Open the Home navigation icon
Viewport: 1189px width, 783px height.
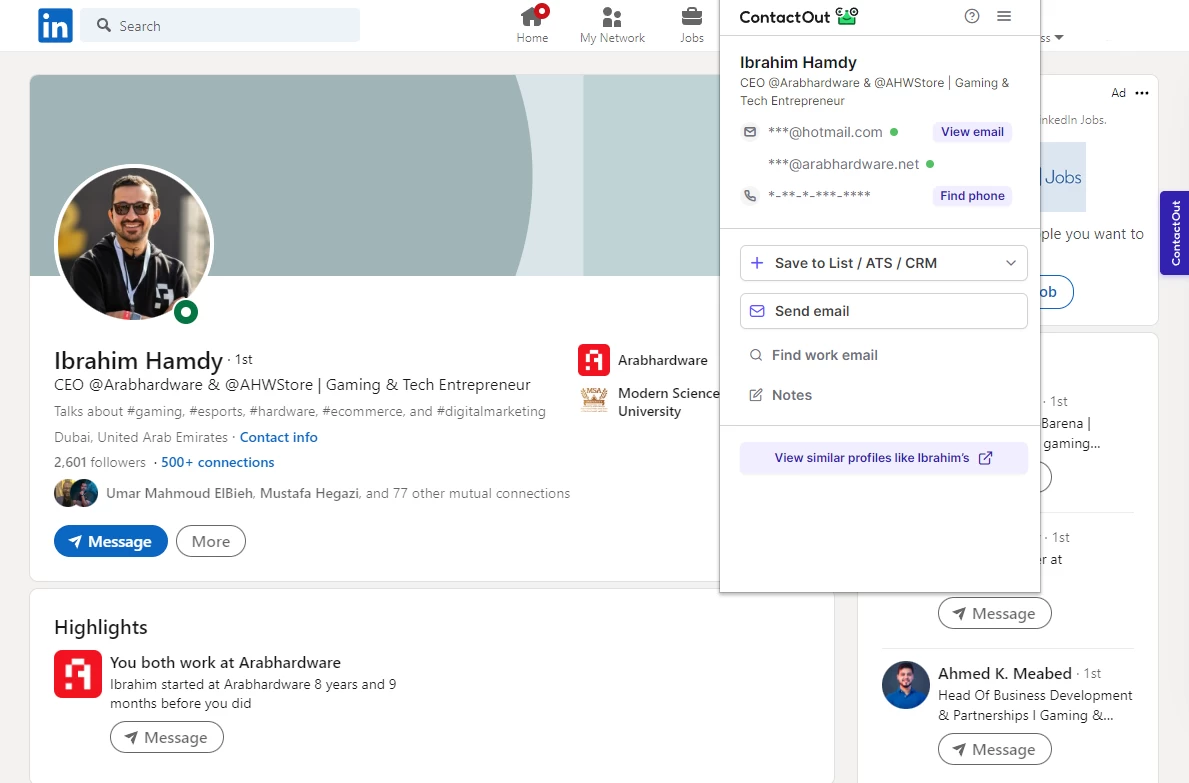[x=532, y=25]
